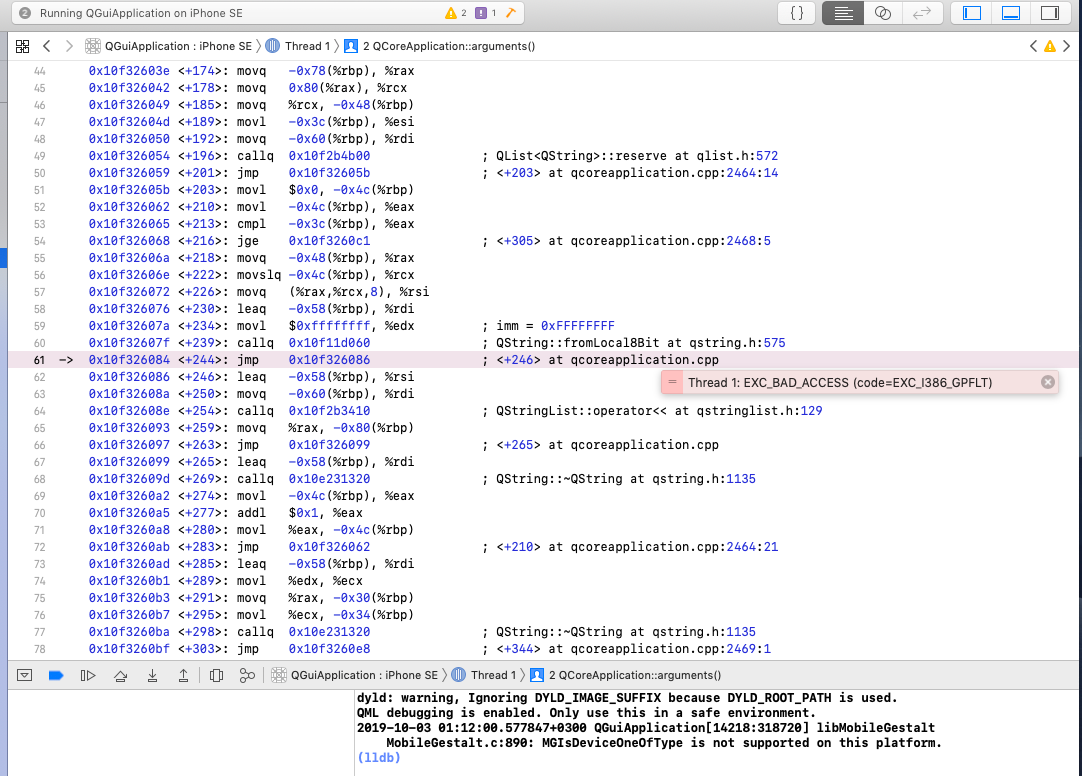The height and width of the screenshot is (776, 1082).
Task: Toggle the navigator panel
Action: pos(971,13)
